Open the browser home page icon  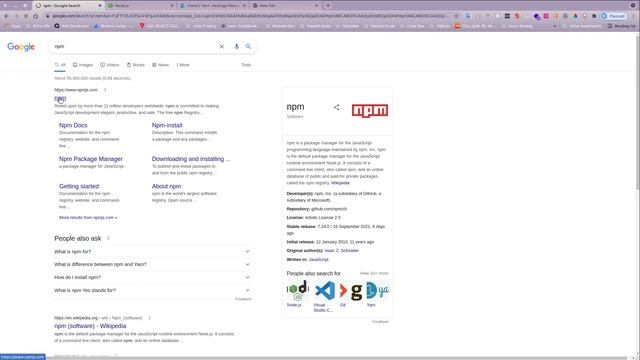tap(36, 16)
